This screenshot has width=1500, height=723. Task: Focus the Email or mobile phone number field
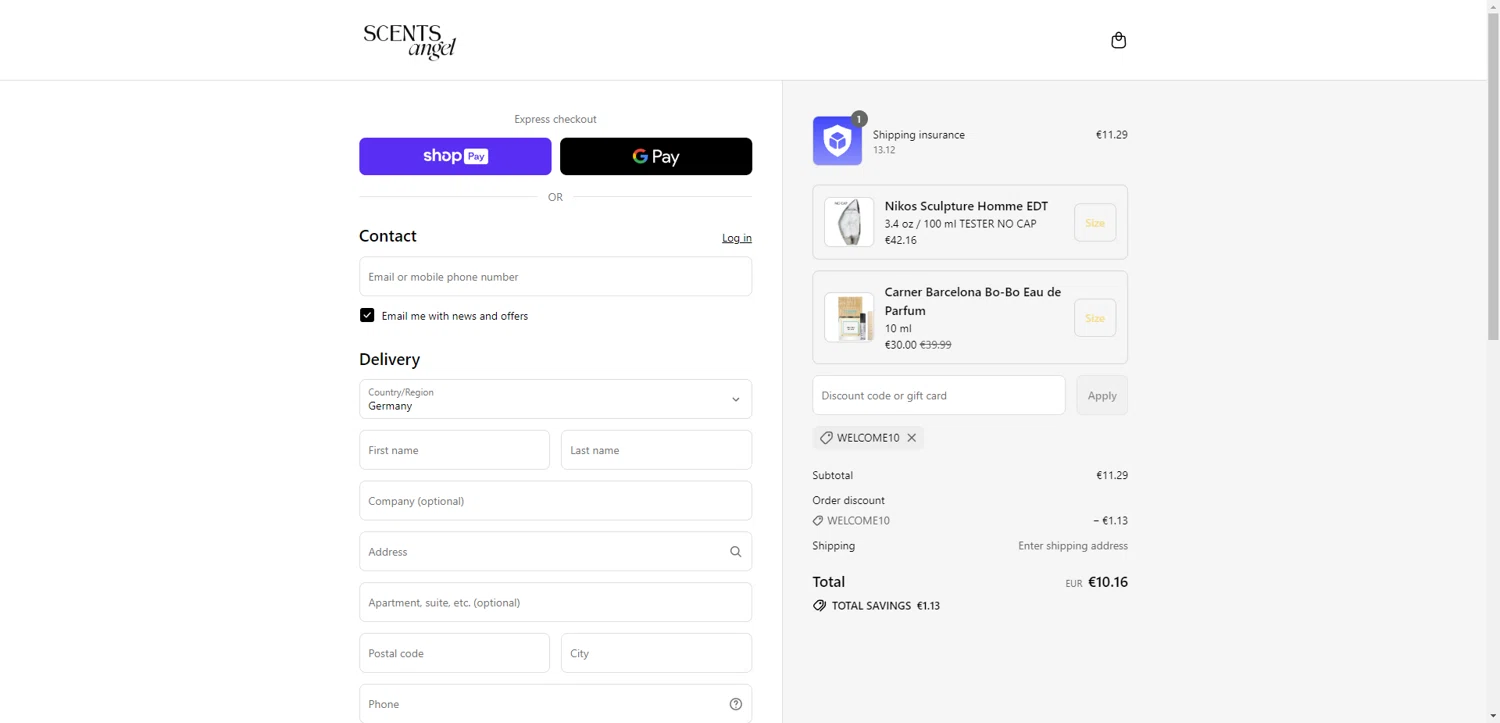[x=555, y=276]
